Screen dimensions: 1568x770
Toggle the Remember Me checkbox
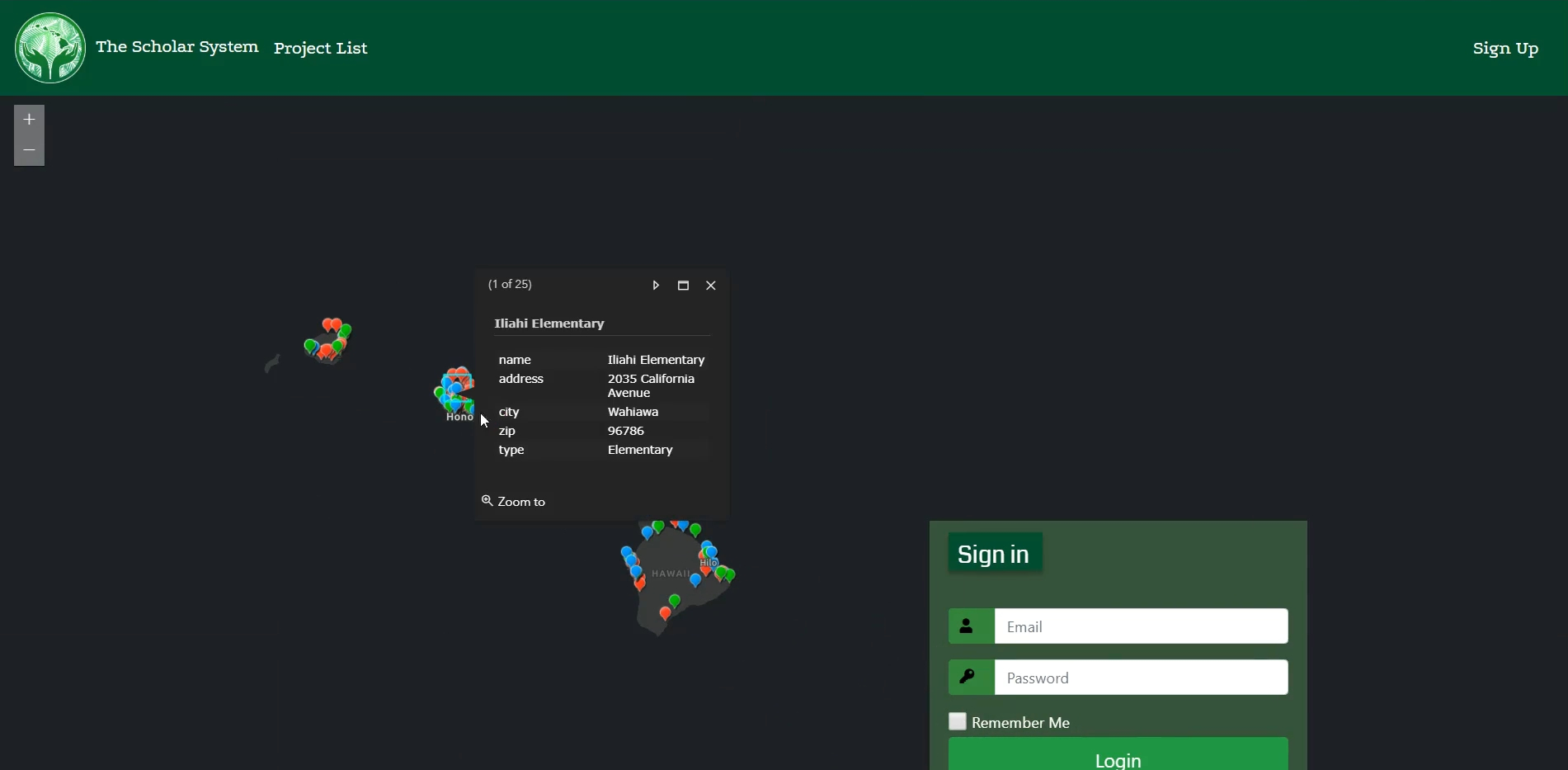[958, 721]
